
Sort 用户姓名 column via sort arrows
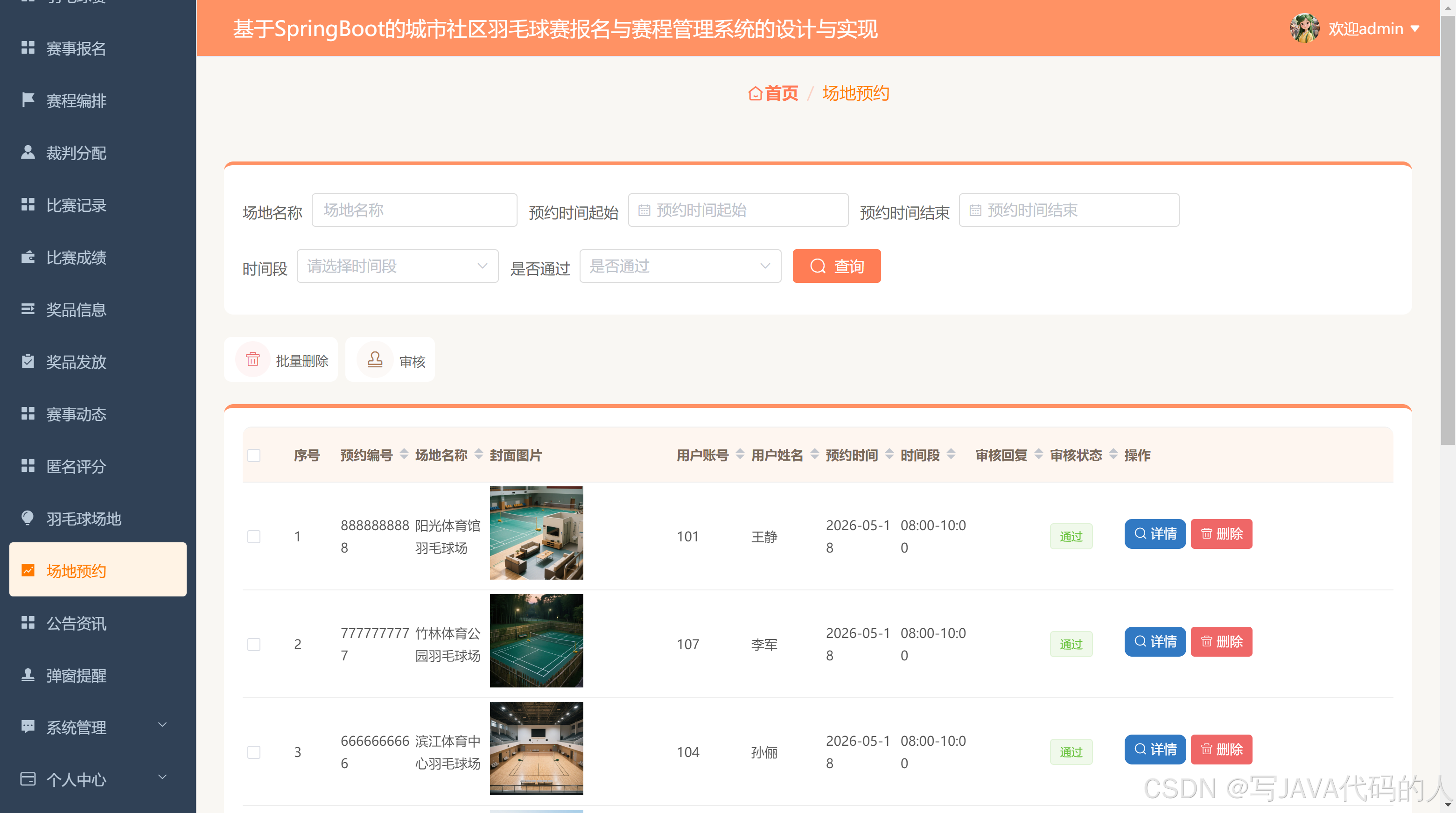tap(814, 454)
